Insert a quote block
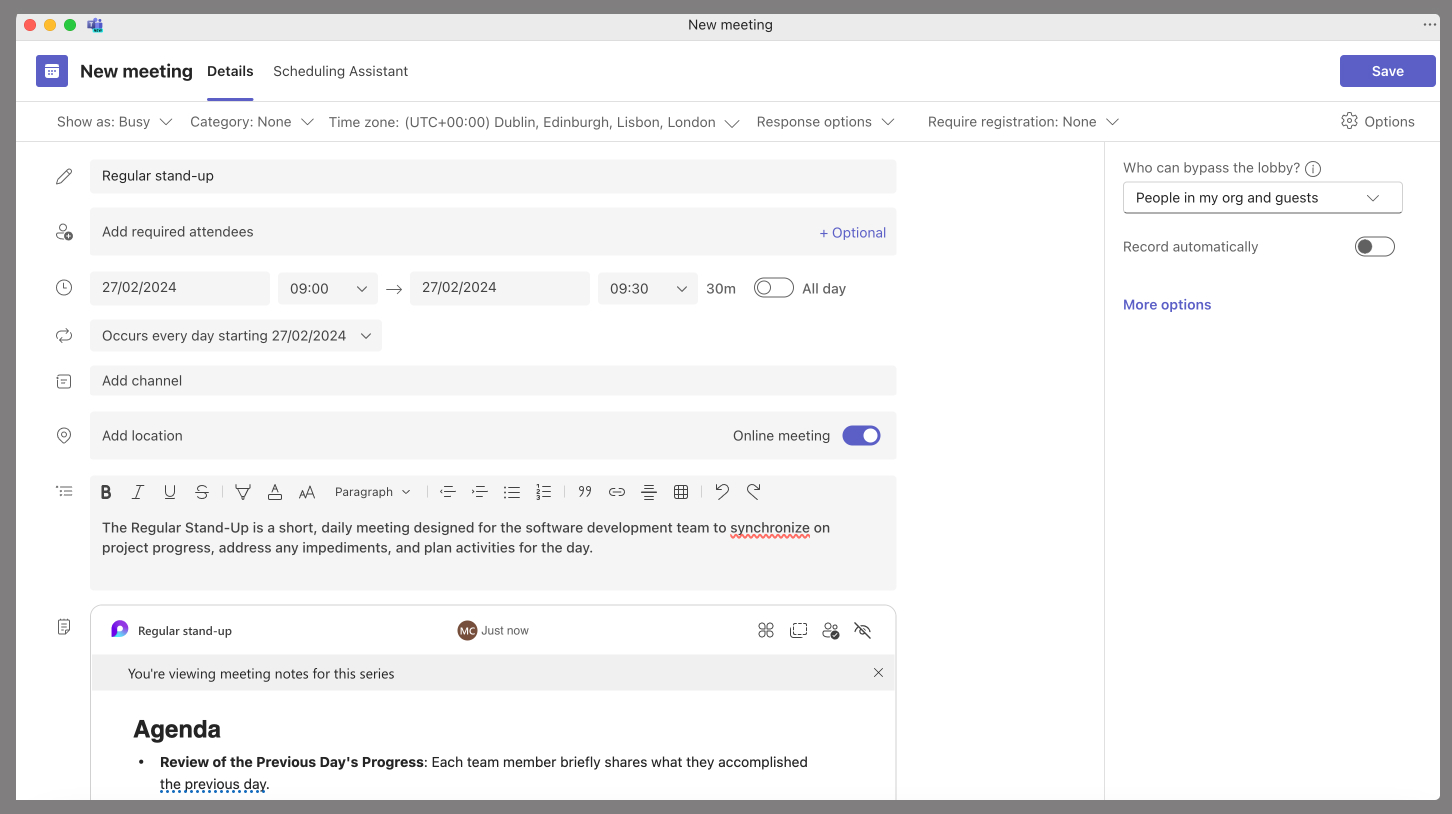This screenshot has height=814, width=1452. click(x=585, y=492)
